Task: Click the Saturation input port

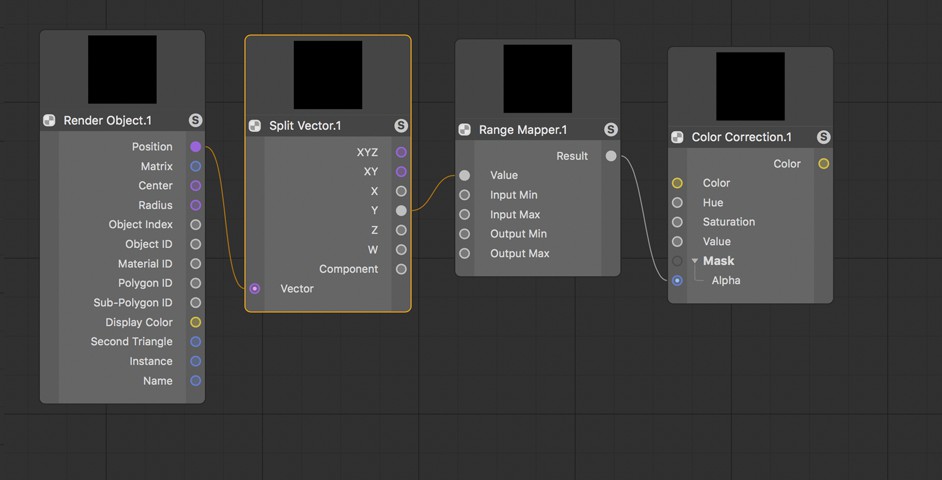Action: tap(677, 222)
